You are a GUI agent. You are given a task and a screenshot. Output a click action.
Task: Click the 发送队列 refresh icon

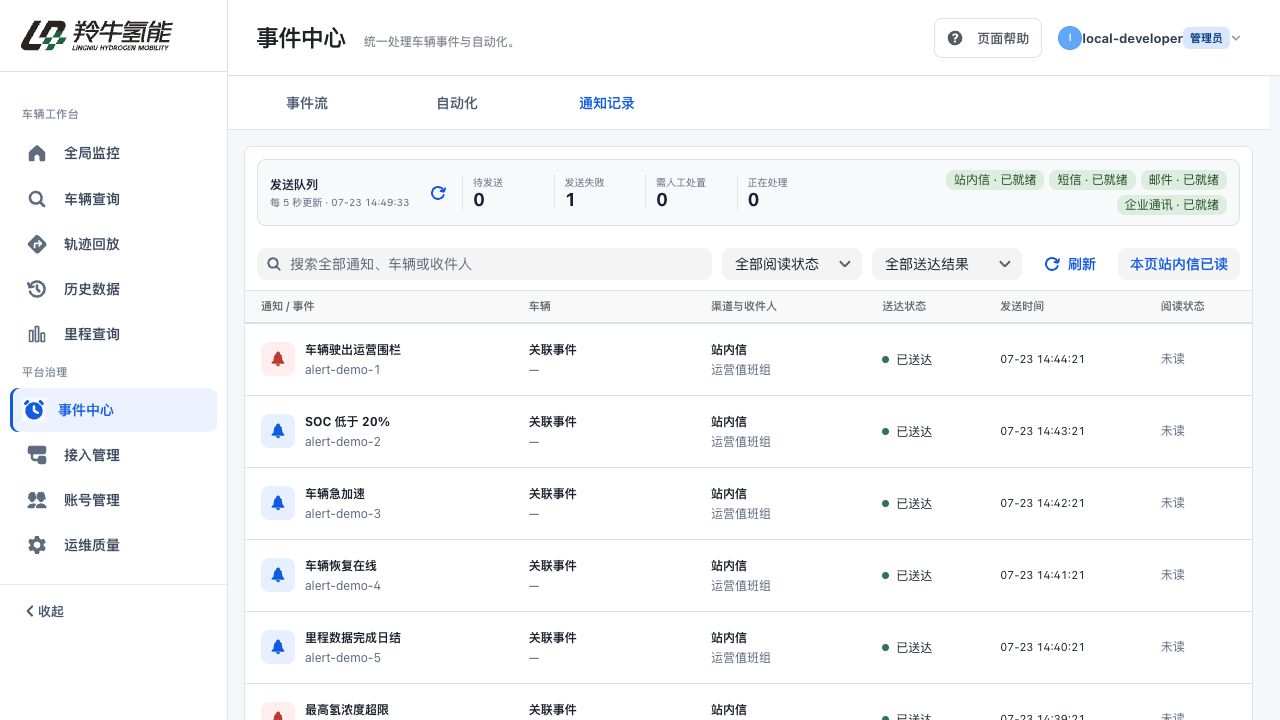(x=438, y=193)
